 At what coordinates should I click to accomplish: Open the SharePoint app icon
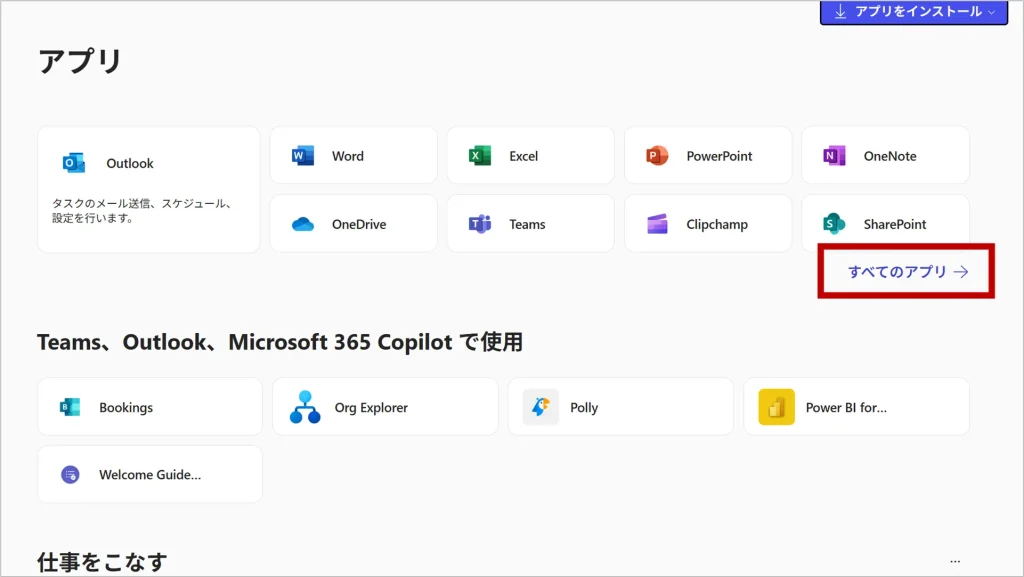click(x=834, y=224)
